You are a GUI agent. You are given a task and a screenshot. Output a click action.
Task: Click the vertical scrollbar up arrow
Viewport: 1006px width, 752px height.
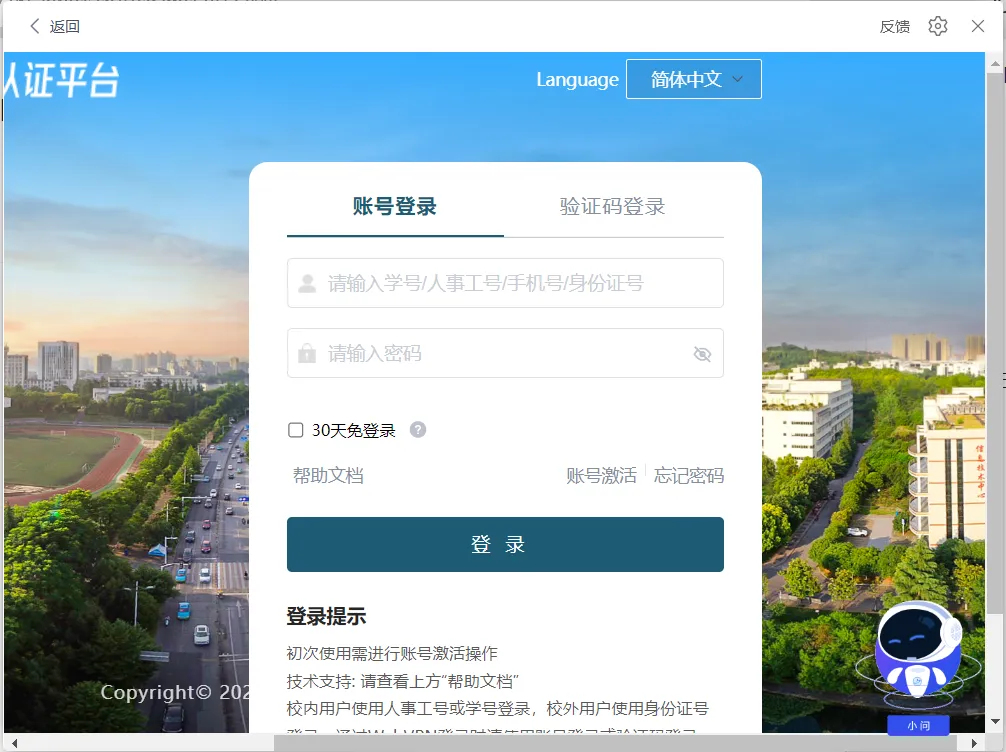pos(995,63)
